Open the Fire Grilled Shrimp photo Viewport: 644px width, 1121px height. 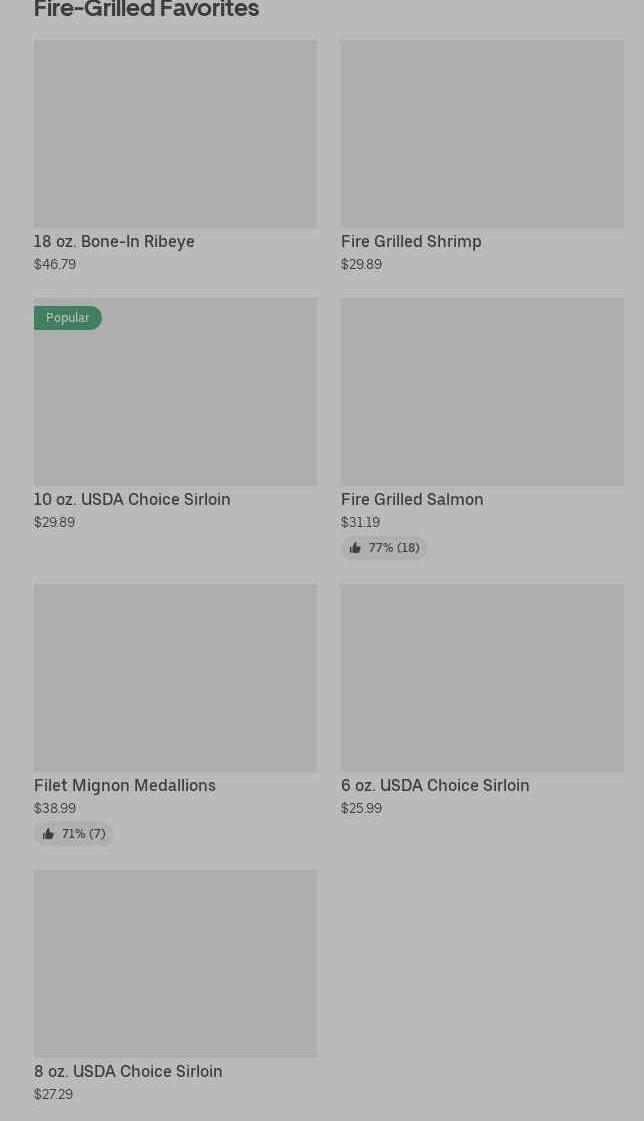(x=482, y=134)
